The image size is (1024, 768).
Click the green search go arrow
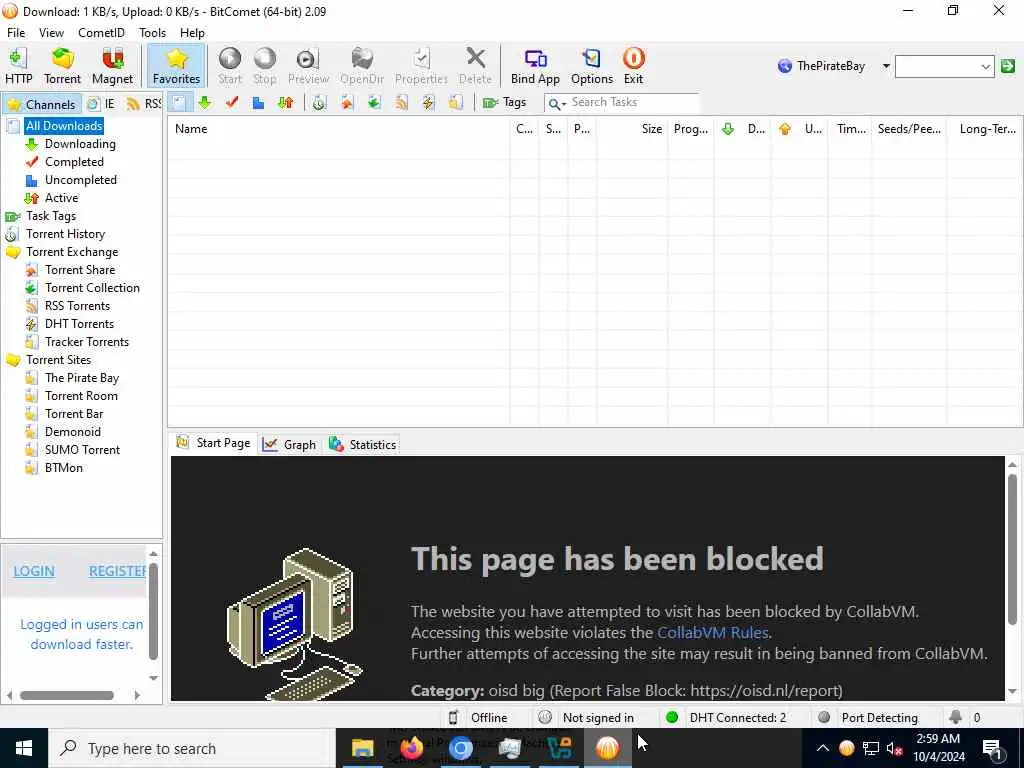pyautogui.click(x=1008, y=66)
